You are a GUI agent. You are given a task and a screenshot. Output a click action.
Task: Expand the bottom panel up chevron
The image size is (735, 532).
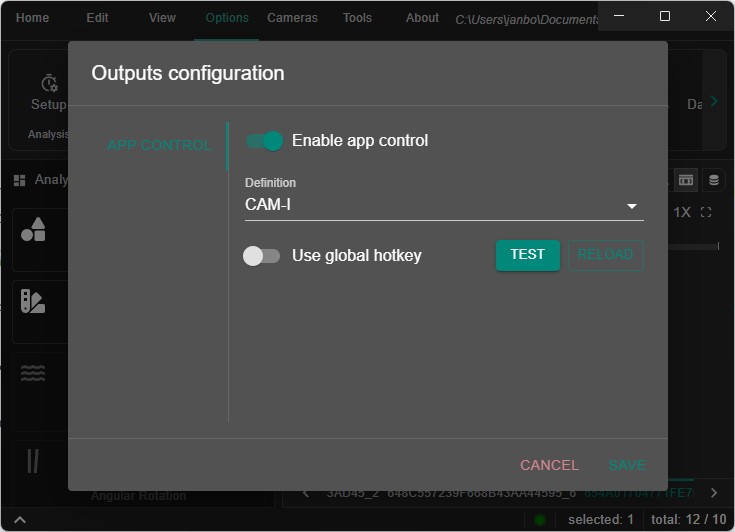point(20,520)
